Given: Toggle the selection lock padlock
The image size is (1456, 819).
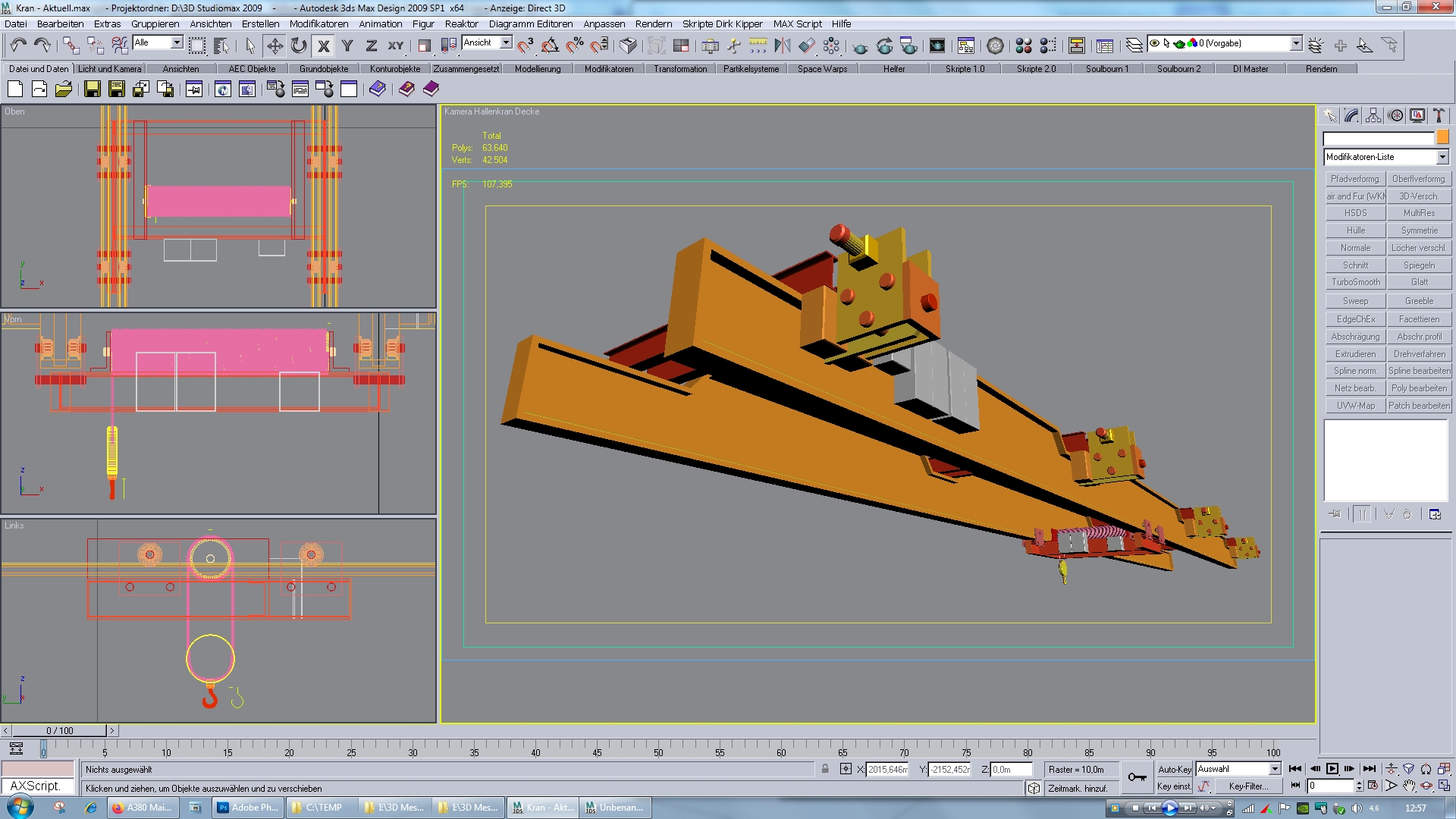Looking at the screenshot, I should click(825, 769).
